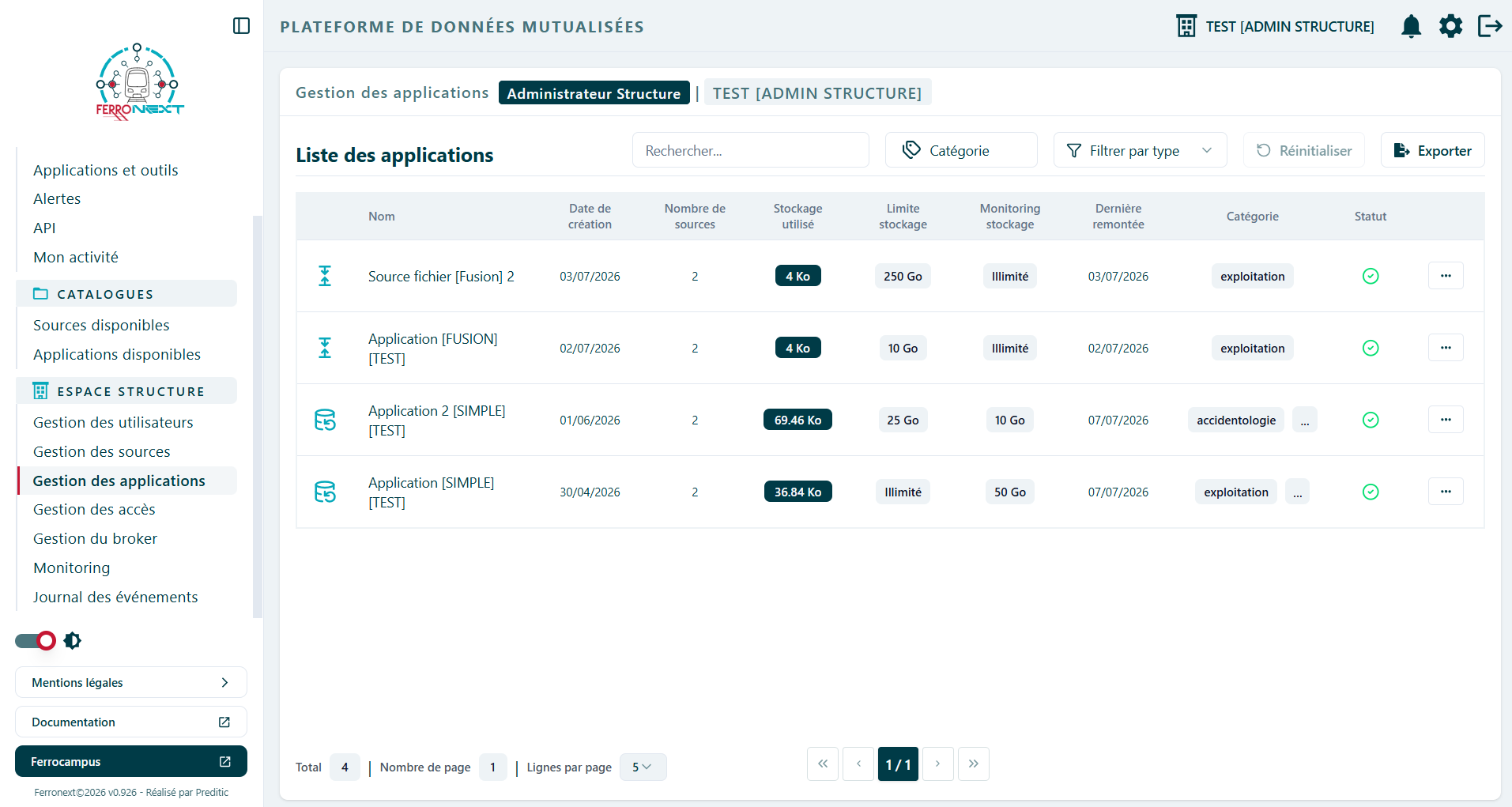
Task: Open Applications disponibles
Action: [117, 354]
